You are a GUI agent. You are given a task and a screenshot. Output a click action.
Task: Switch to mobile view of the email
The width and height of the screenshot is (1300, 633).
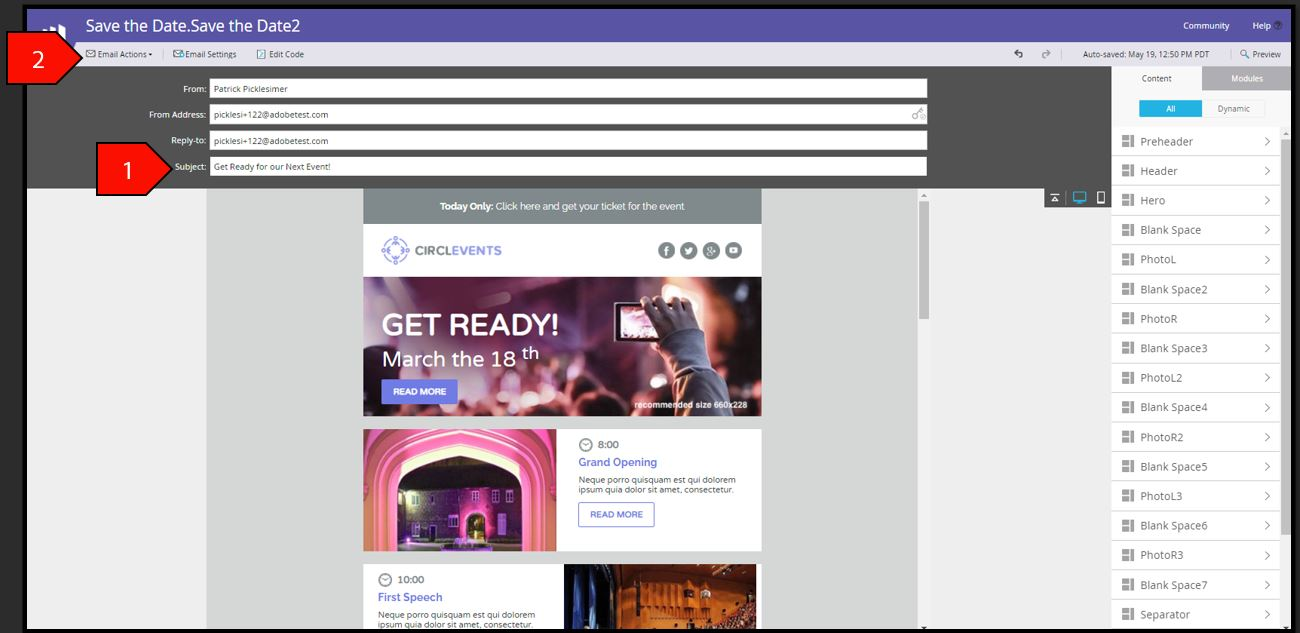pos(1101,198)
